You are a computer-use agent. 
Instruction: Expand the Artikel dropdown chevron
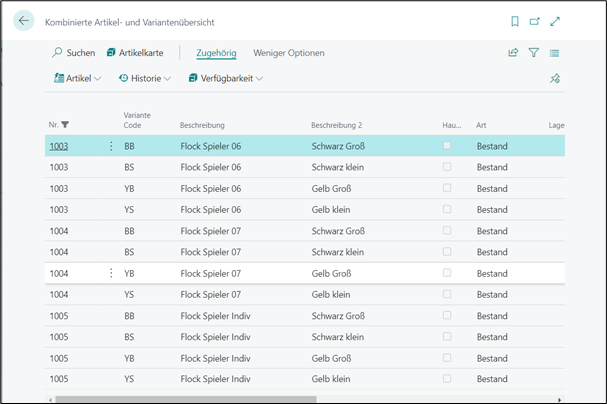(x=98, y=79)
